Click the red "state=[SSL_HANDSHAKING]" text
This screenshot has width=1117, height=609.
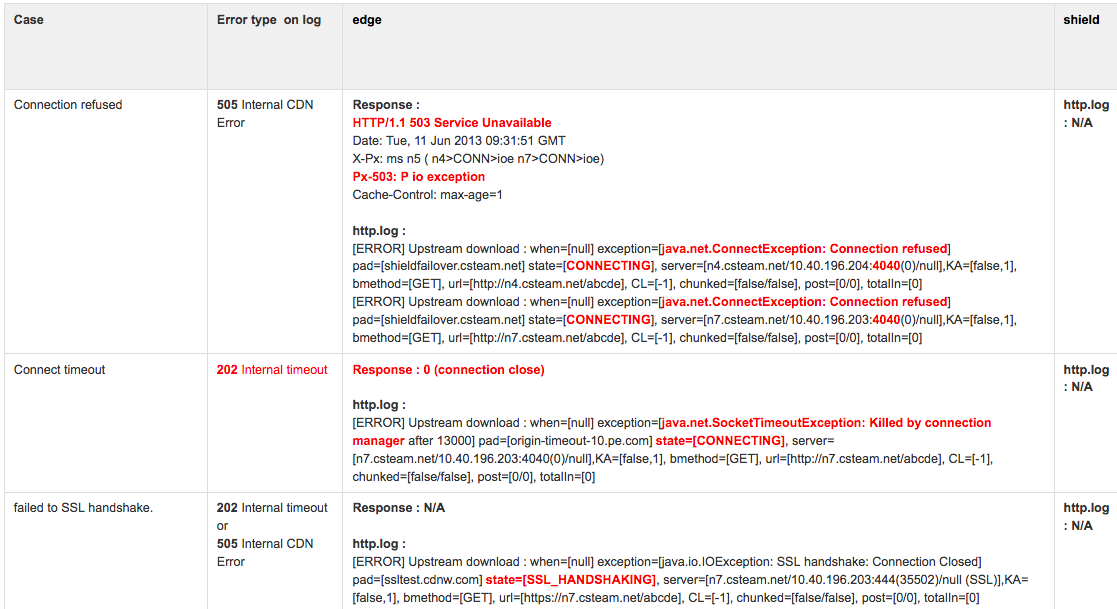[x=571, y=580]
